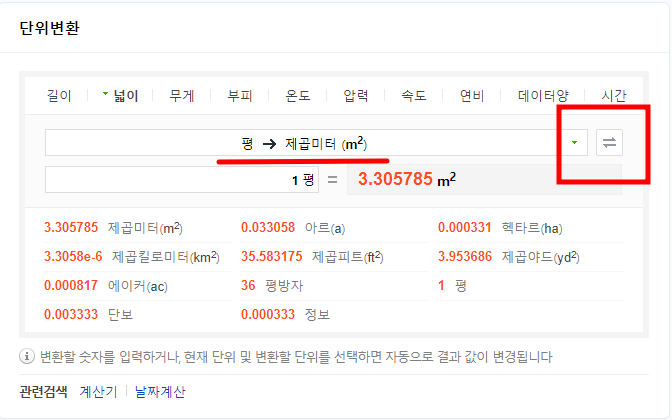Viewport: 672px width, 420px height.
Task: Select the 35.583175 제곱피트(ft²) row
Action: 334,257
